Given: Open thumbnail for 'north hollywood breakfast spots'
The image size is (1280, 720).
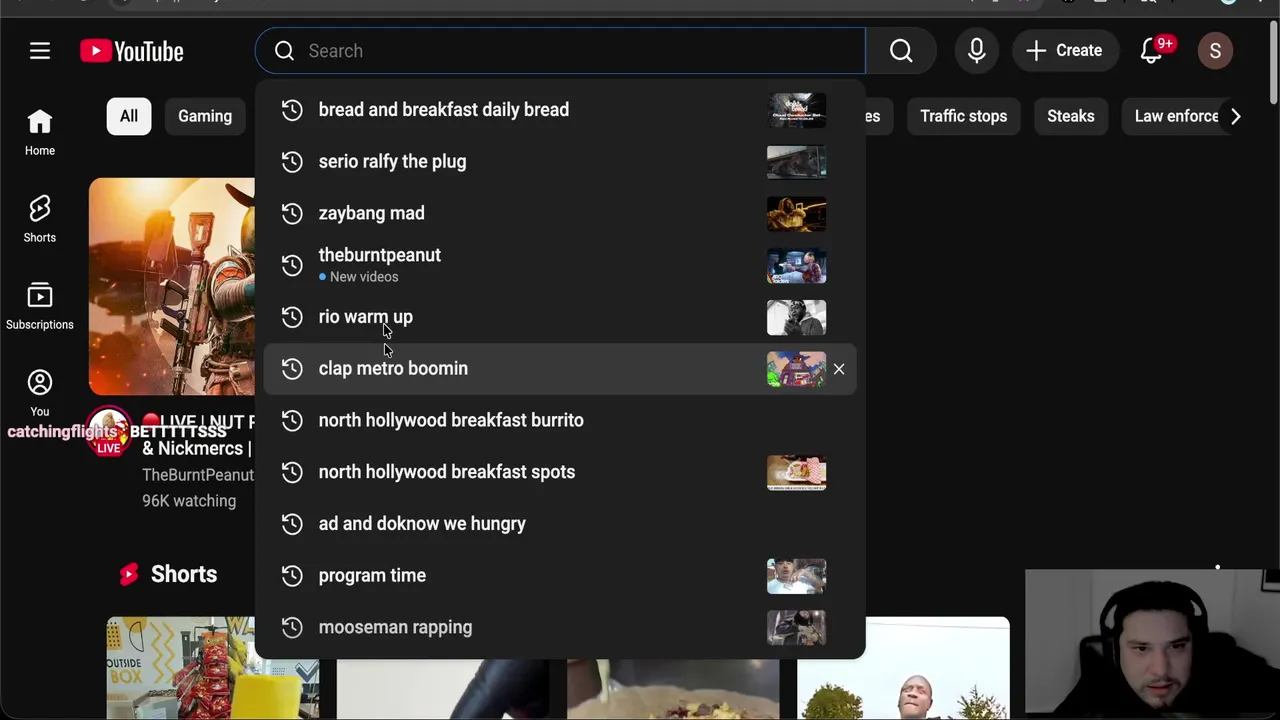Looking at the screenshot, I should [797, 473].
